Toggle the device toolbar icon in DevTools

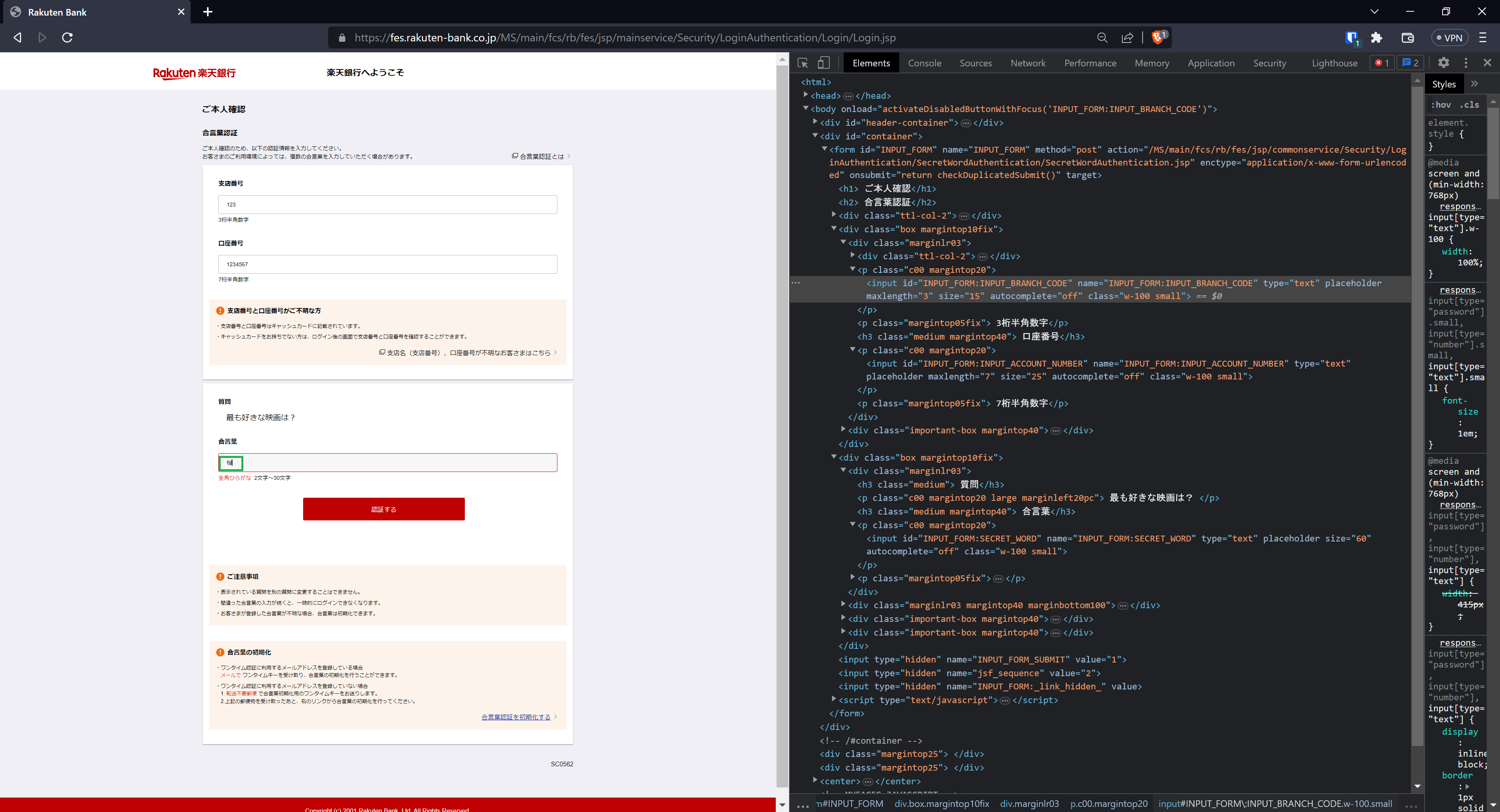tap(823, 63)
